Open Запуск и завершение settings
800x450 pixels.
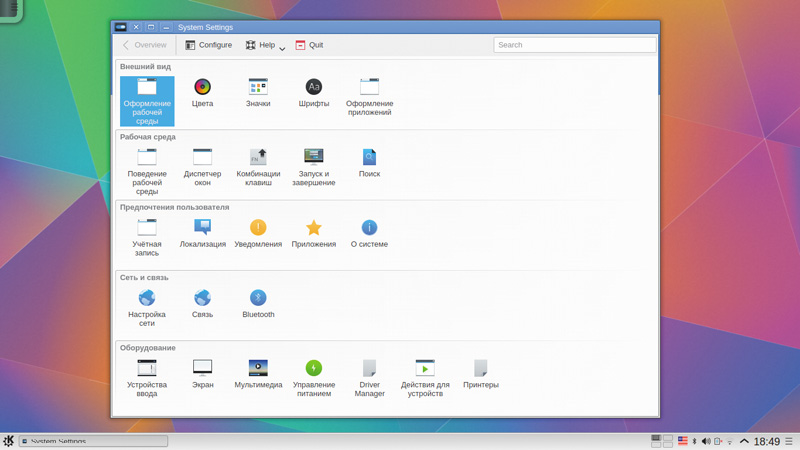coord(314,167)
